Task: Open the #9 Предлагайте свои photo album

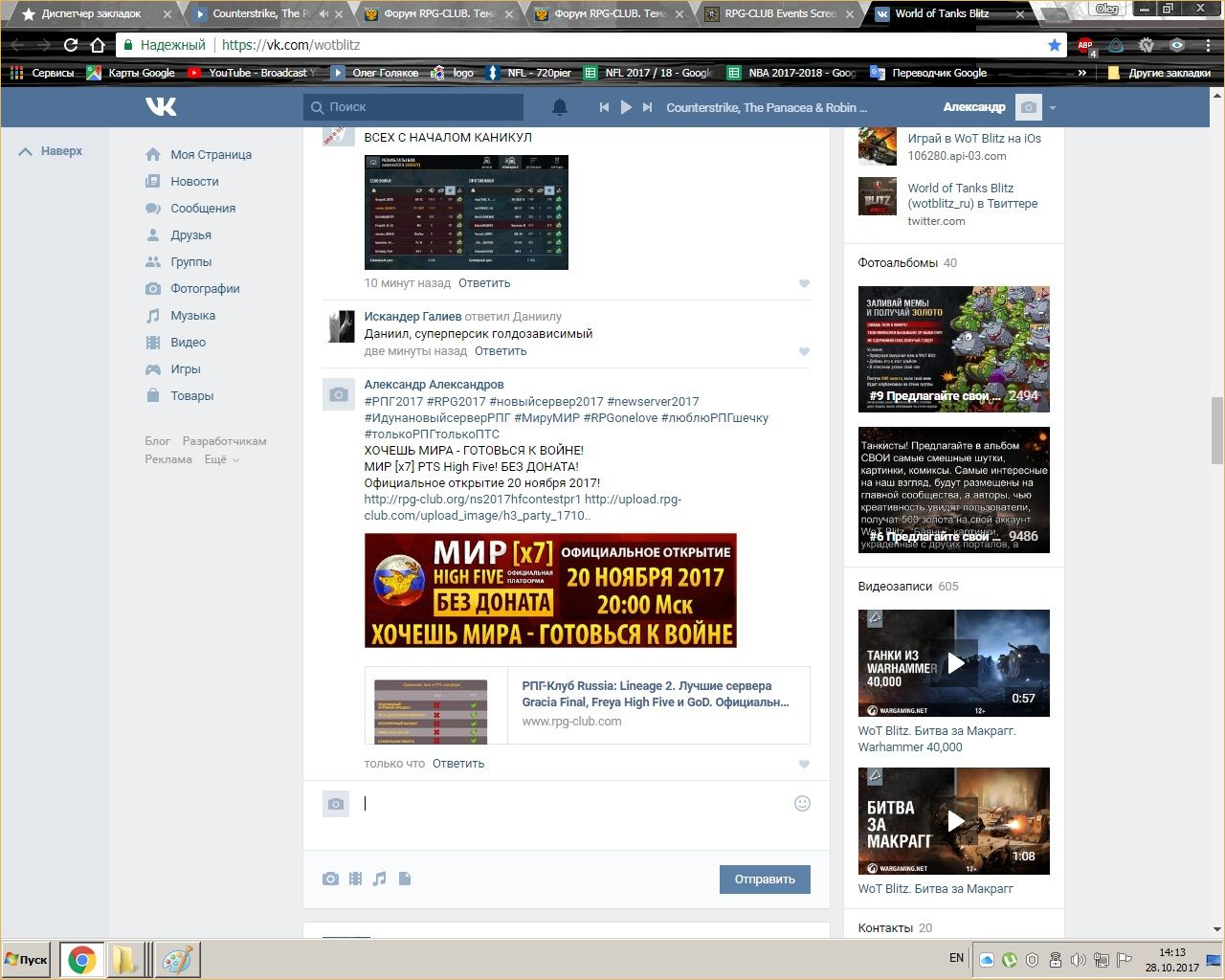Action: pyautogui.click(x=954, y=349)
